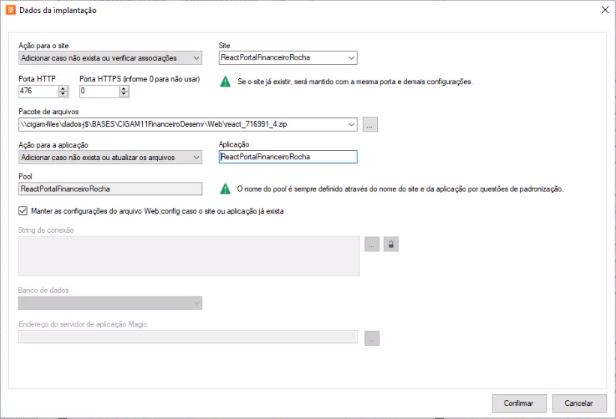Close the Dados da implantação dialog
This screenshot has height=419, width=616.
[596, 10]
